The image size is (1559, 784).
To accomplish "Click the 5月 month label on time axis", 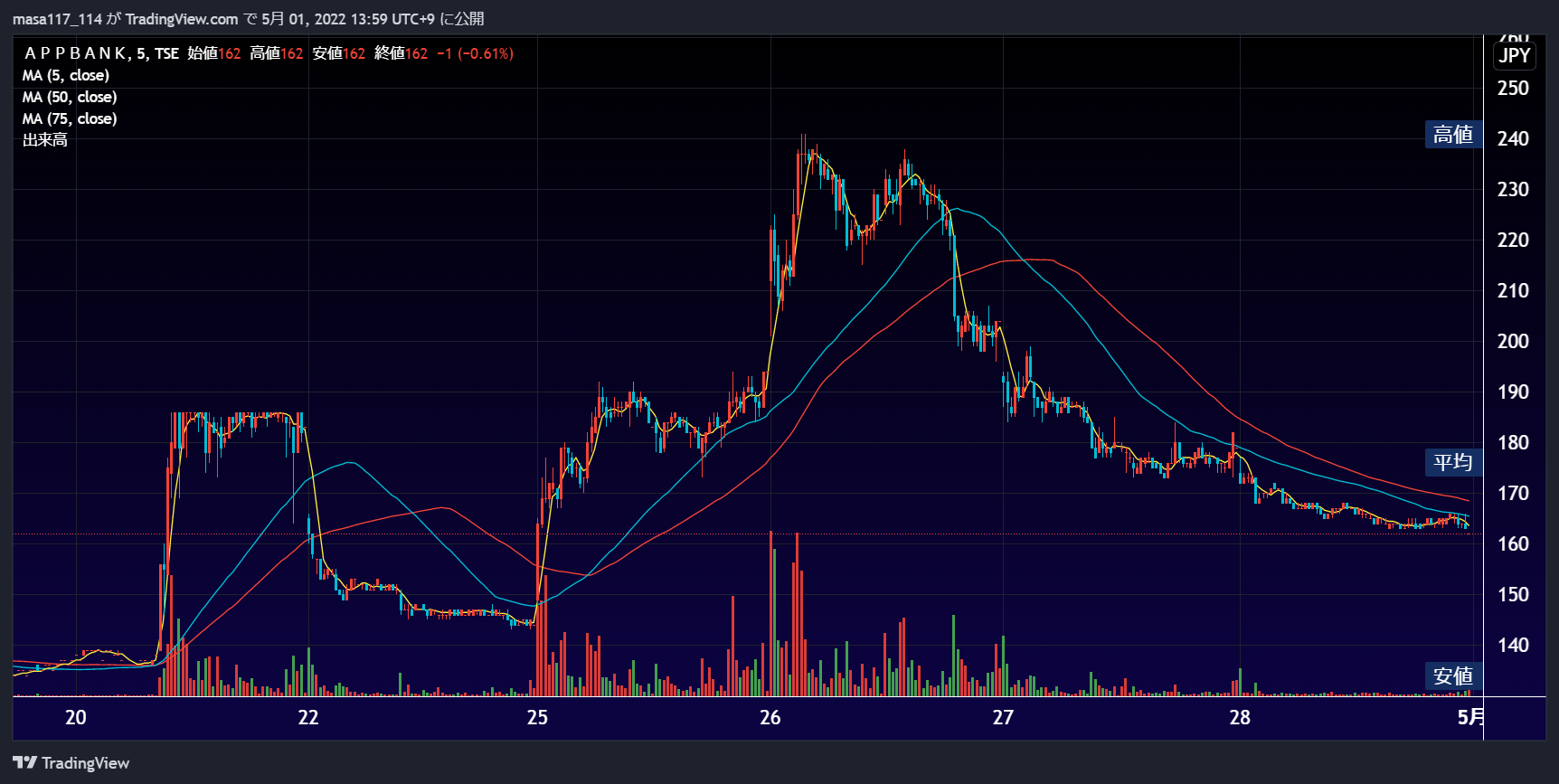I will 1470,718.
